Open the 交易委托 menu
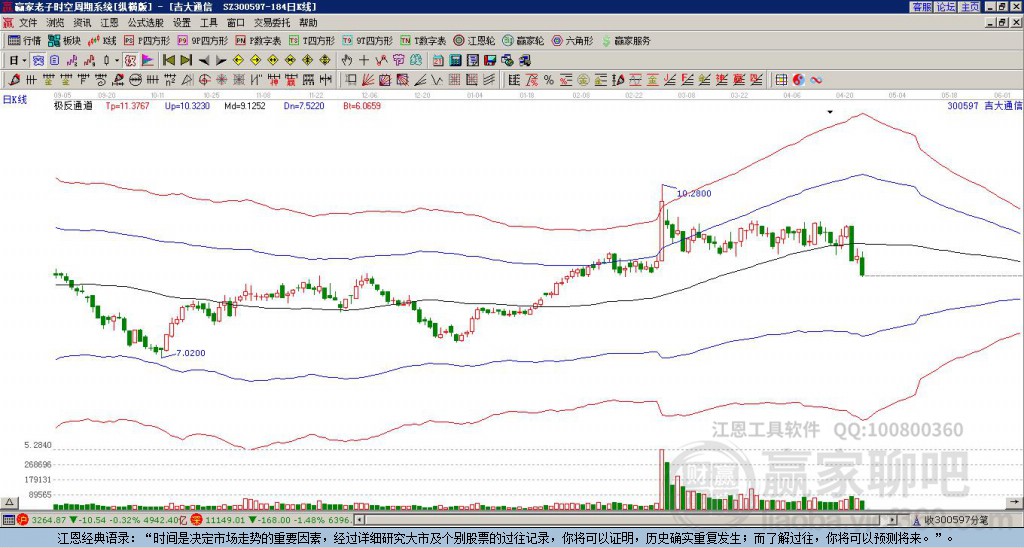The width and height of the screenshot is (1024, 548). (x=272, y=23)
